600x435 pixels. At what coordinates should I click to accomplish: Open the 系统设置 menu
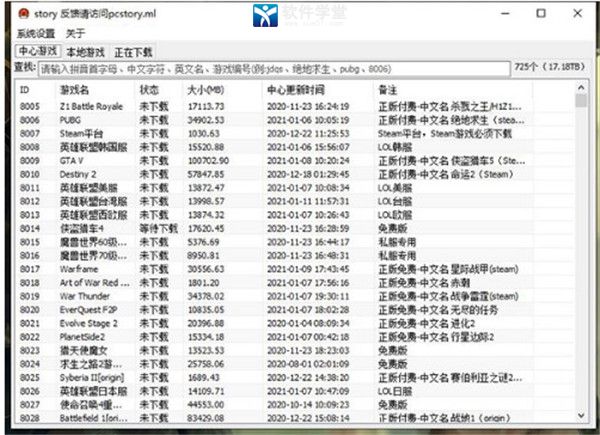point(36,33)
